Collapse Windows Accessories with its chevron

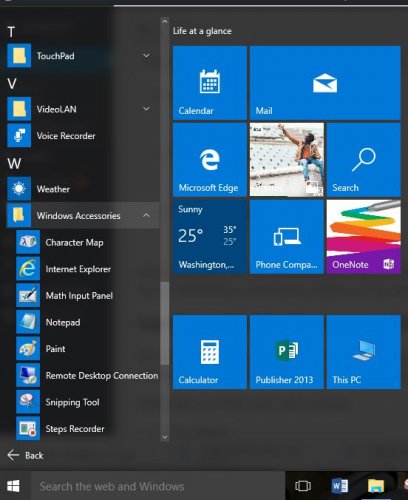pyautogui.click(x=146, y=215)
